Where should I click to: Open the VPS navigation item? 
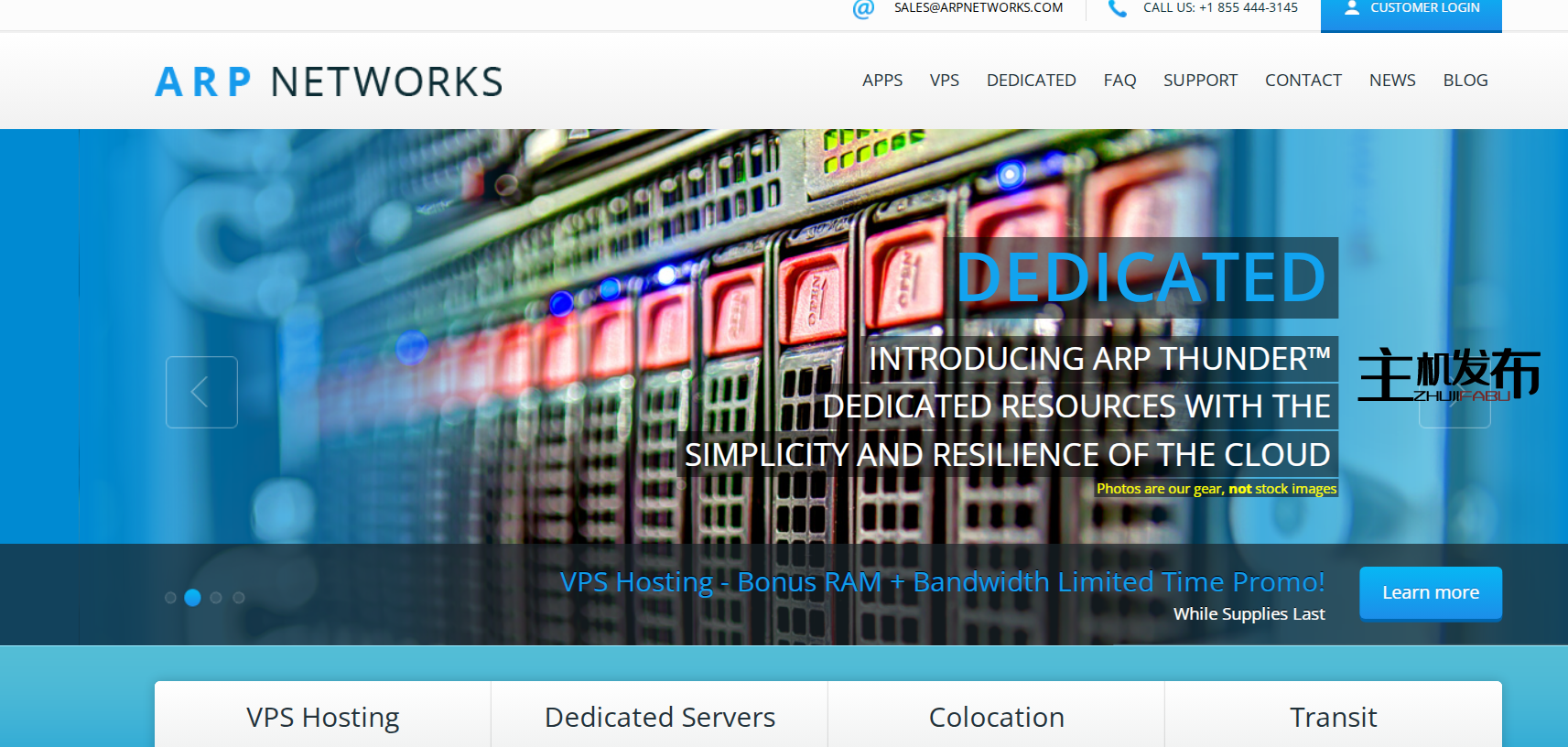click(x=944, y=81)
